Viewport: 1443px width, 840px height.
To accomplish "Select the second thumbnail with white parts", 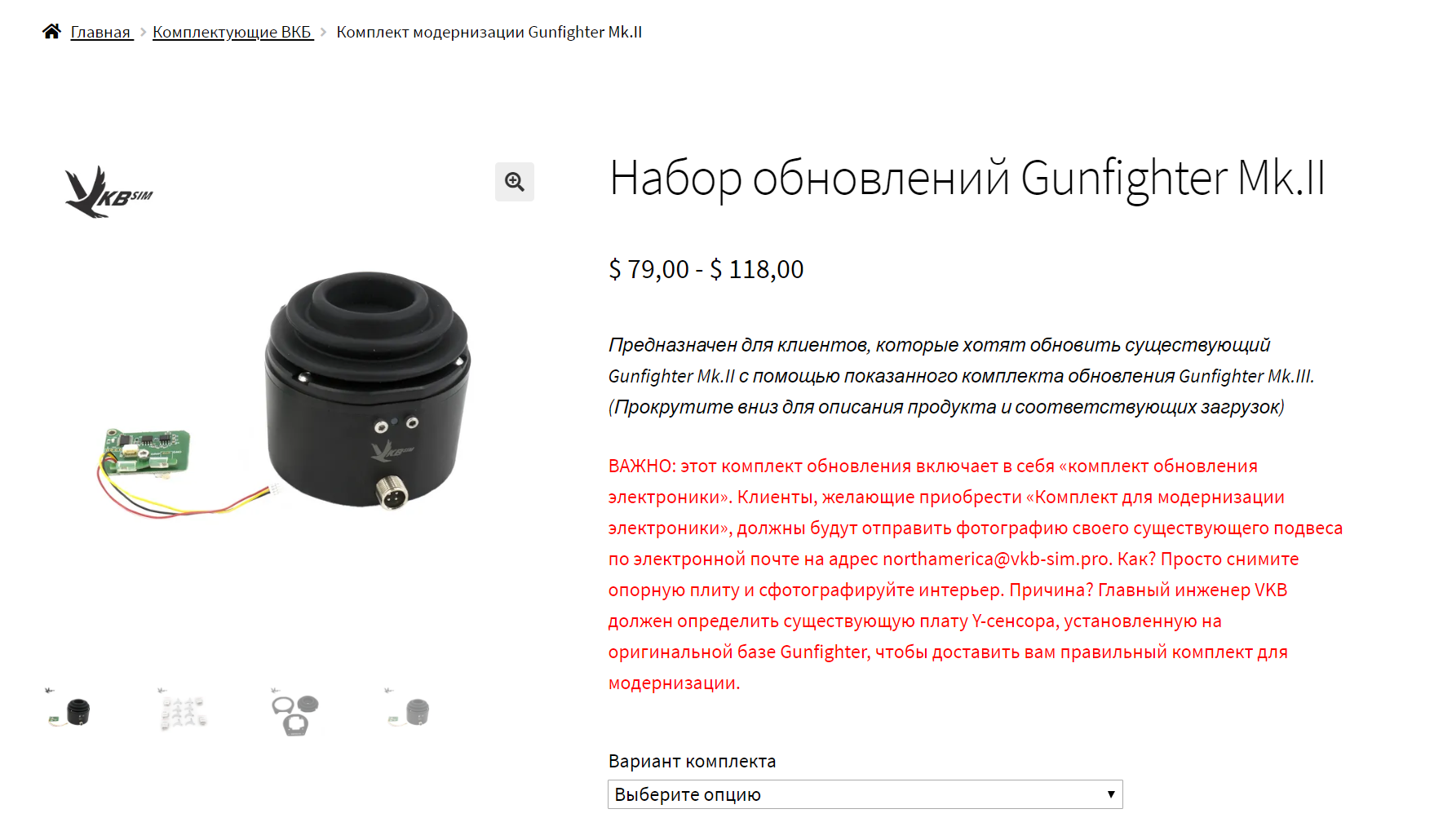I will (x=183, y=710).
